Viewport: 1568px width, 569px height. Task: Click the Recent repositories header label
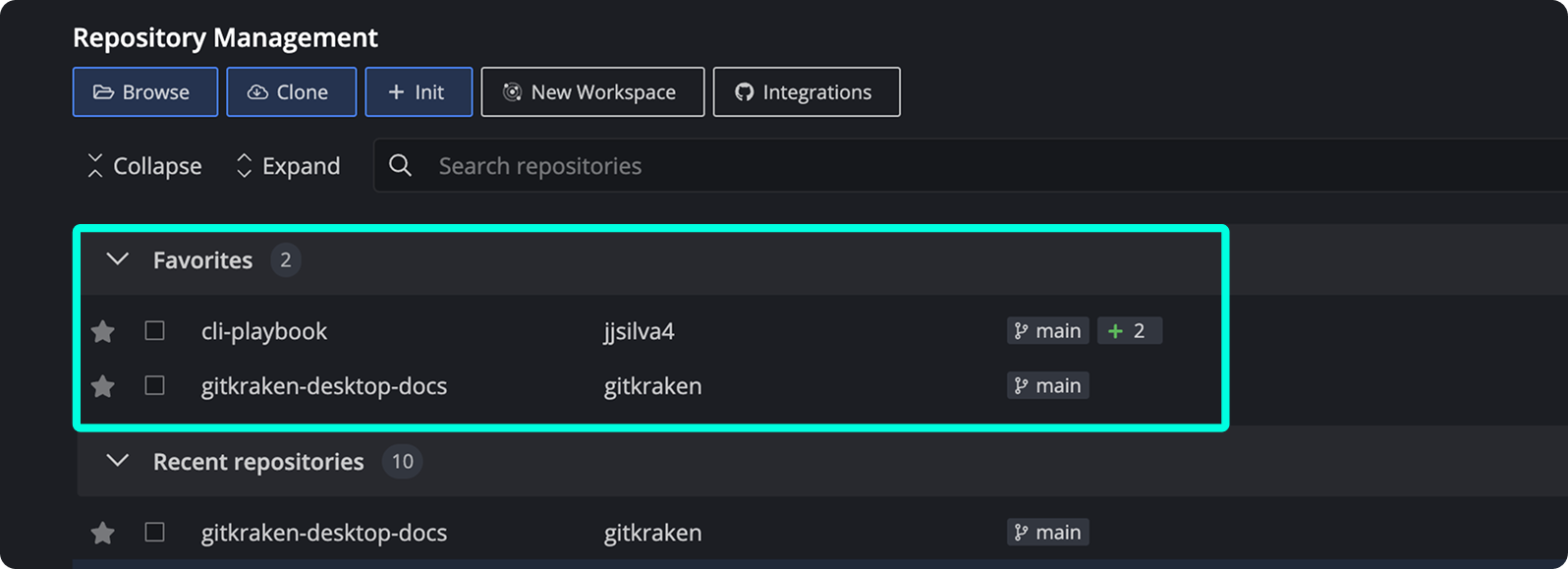(258, 462)
